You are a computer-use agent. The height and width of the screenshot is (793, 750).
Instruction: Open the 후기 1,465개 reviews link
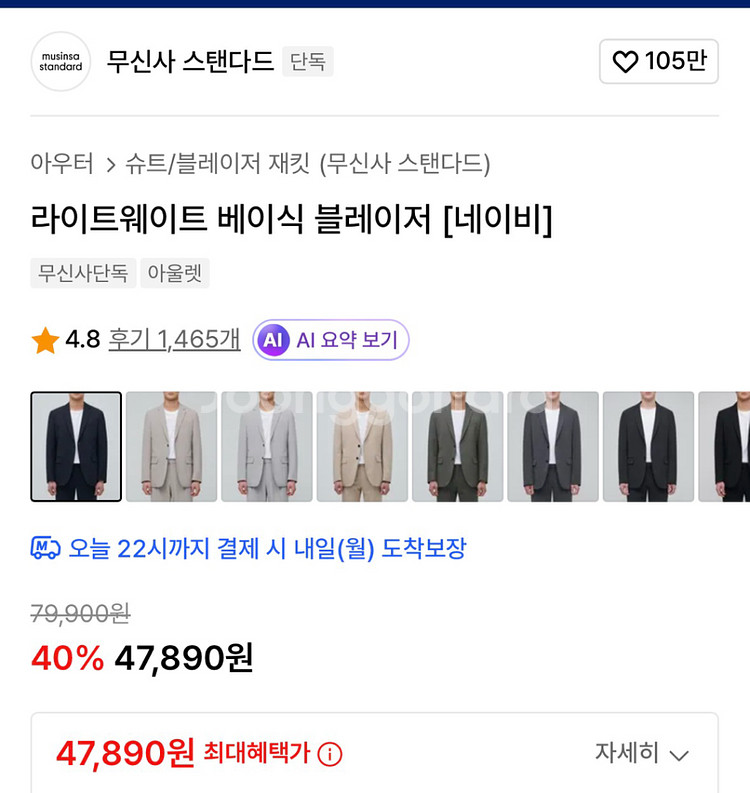175,340
